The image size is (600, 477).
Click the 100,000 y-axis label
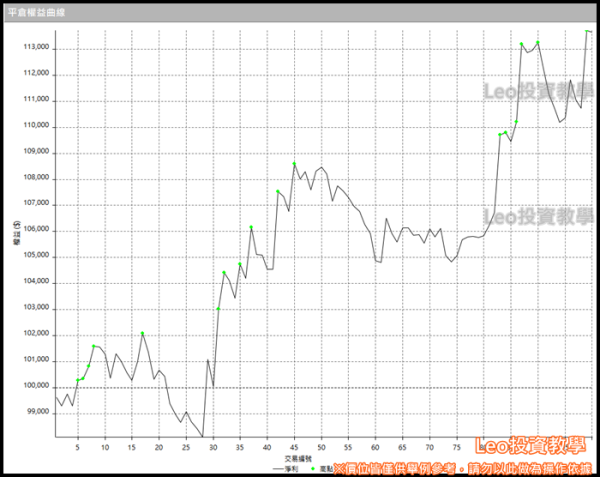37,386
